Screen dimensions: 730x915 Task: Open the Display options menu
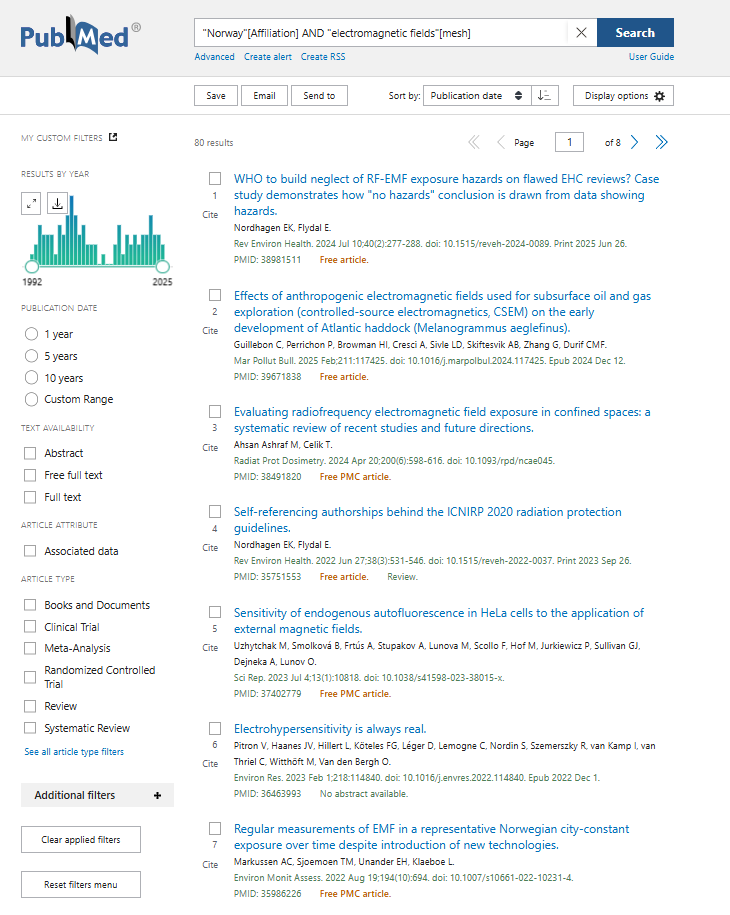pyautogui.click(x=623, y=96)
